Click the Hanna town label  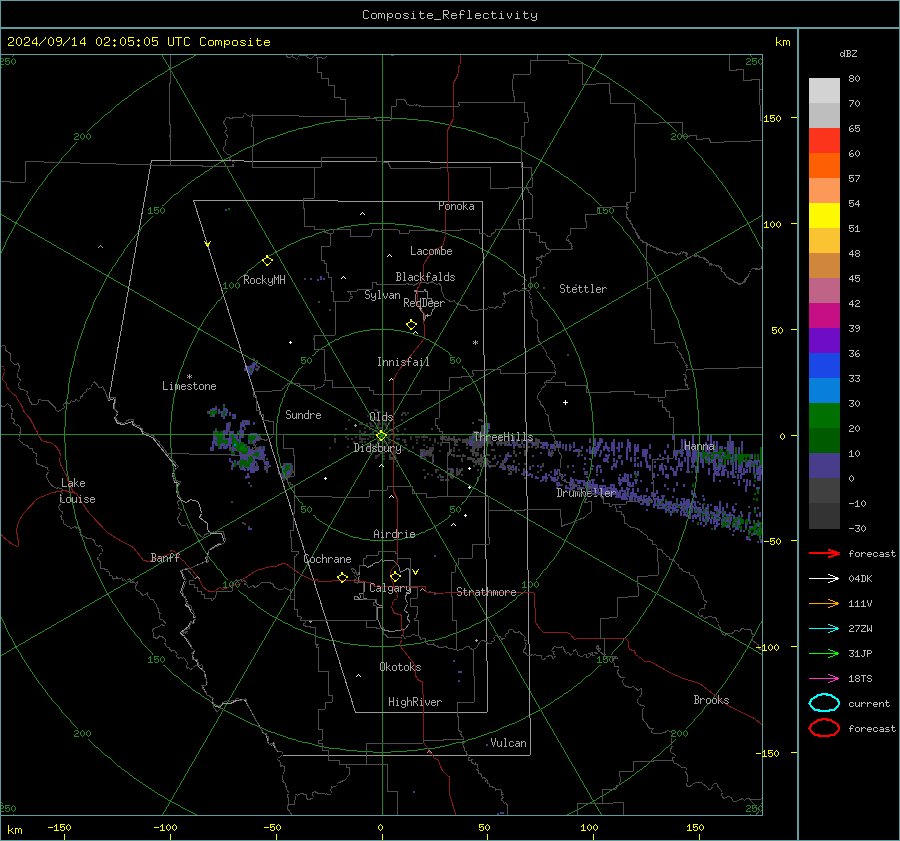tap(699, 445)
